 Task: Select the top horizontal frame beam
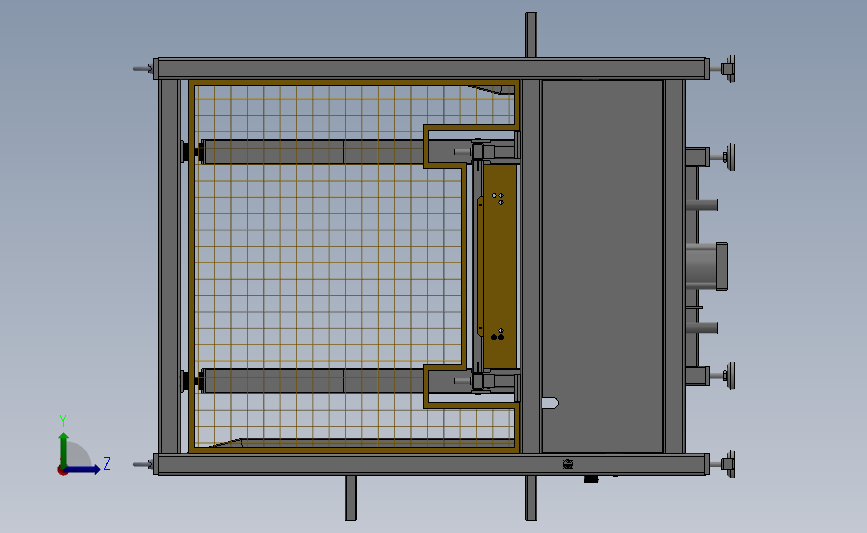[431, 69]
